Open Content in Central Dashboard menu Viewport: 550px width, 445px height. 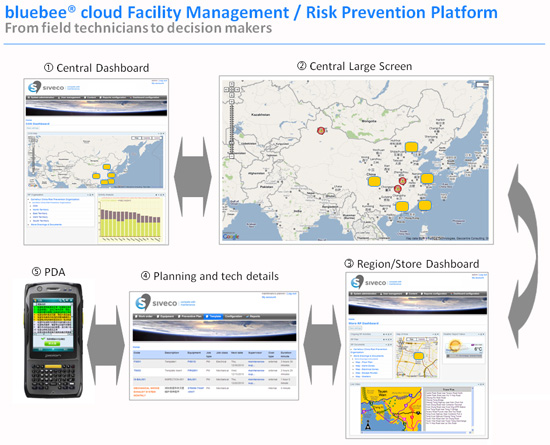(x=90, y=97)
